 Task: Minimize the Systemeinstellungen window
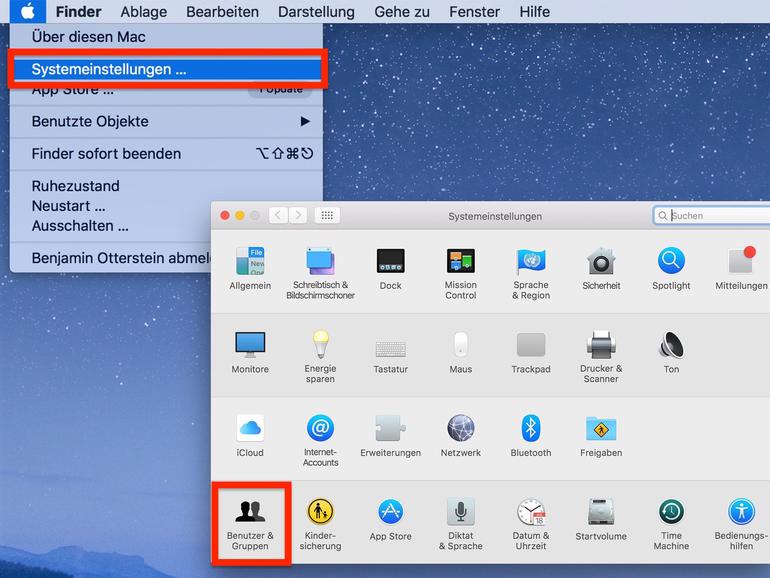click(240, 215)
